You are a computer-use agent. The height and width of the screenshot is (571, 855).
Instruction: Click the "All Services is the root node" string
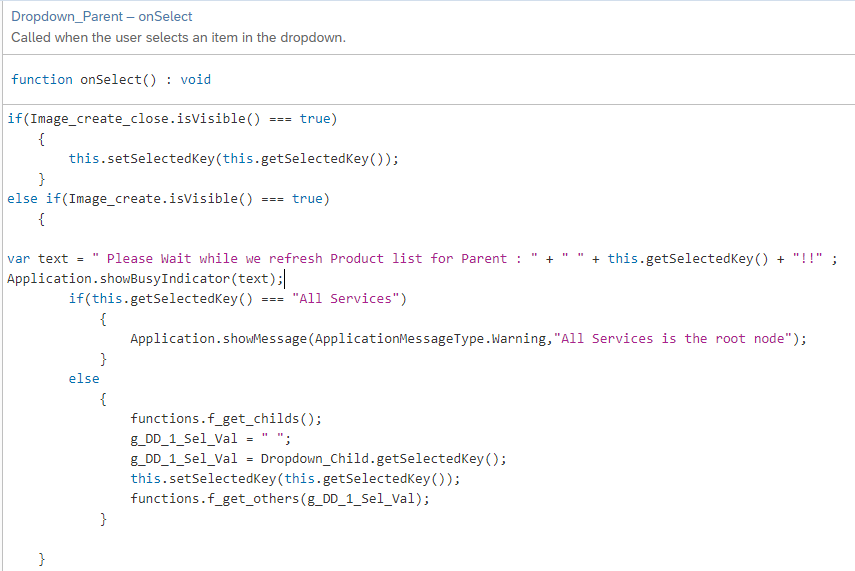tap(672, 339)
